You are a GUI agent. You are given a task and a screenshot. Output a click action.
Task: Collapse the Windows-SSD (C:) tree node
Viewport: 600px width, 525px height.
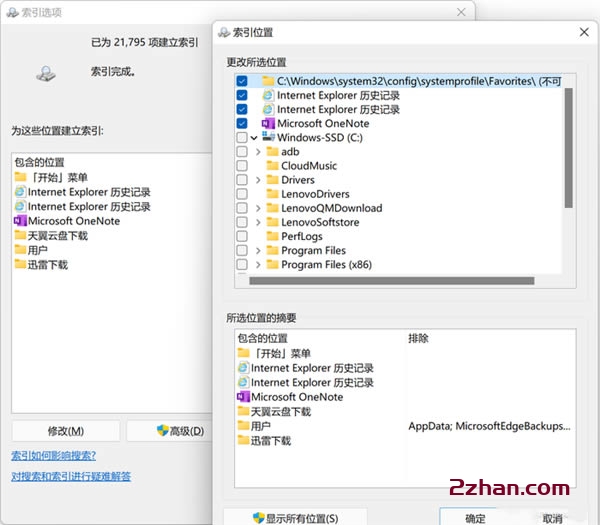click(x=254, y=138)
